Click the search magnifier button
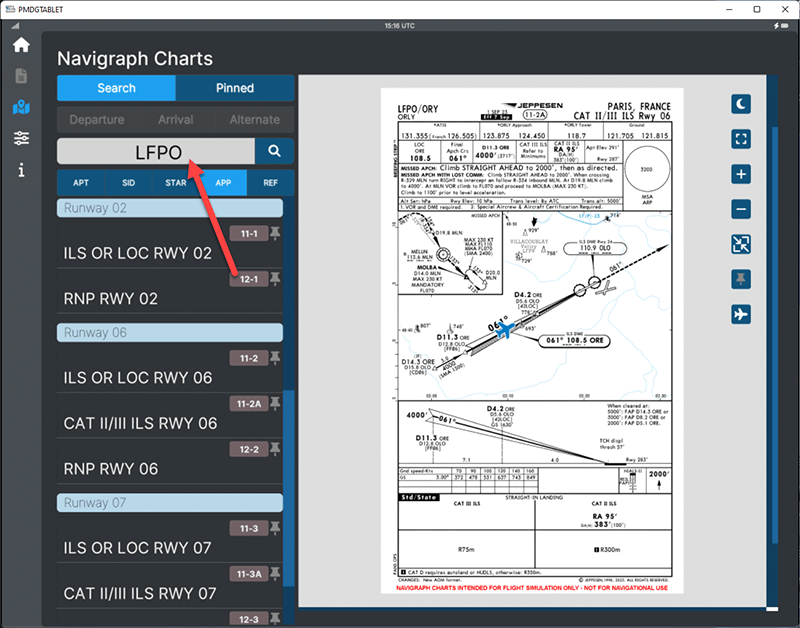Screen dimensions: 800x628 pos(274,151)
